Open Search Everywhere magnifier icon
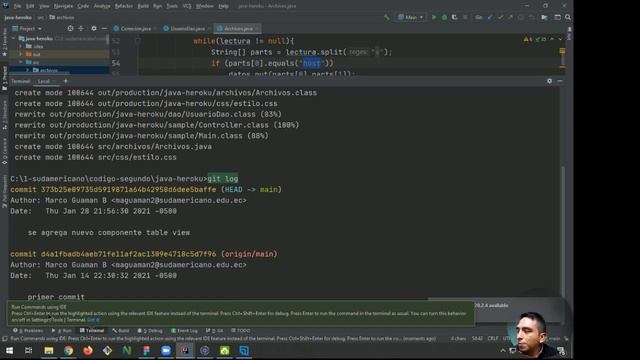Viewport: 640px width, 360px height. 568,18
